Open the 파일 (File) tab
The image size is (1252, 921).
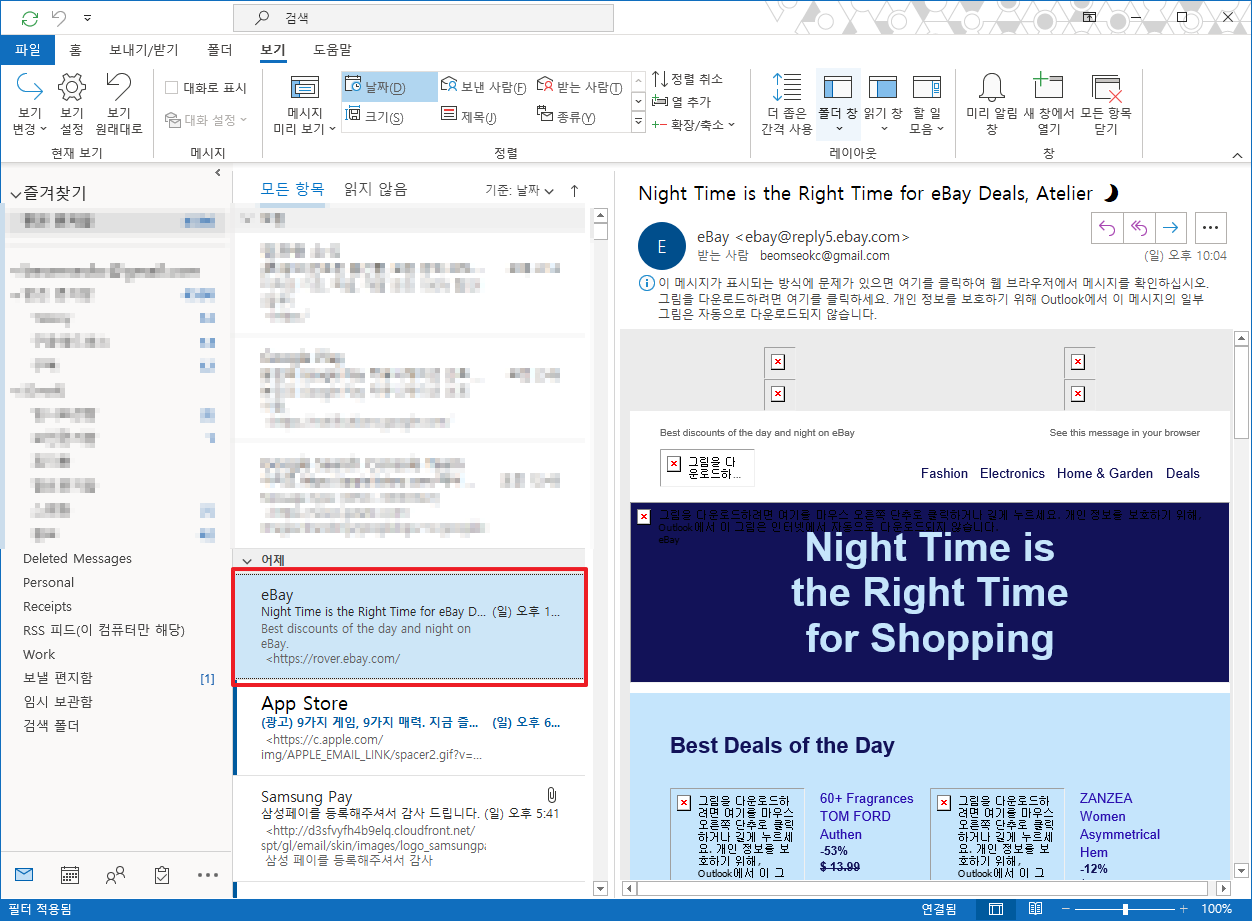click(28, 49)
